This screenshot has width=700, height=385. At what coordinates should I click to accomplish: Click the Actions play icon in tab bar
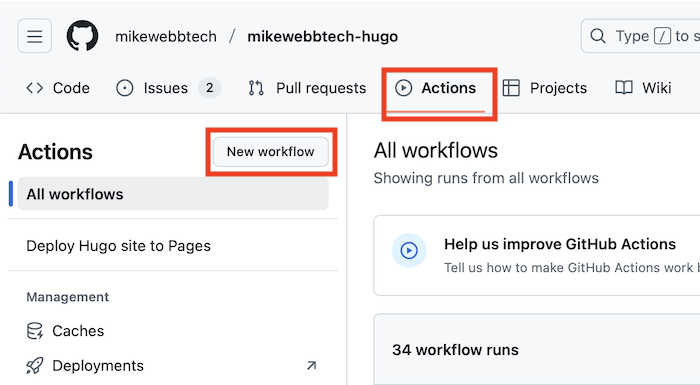click(404, 88)
